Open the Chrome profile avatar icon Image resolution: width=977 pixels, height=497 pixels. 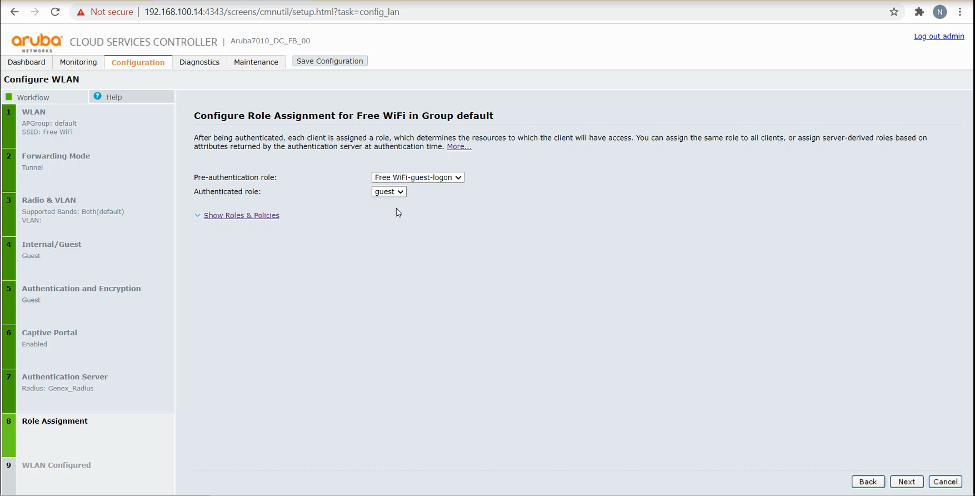pyautogui.click(x=940, y=12)
